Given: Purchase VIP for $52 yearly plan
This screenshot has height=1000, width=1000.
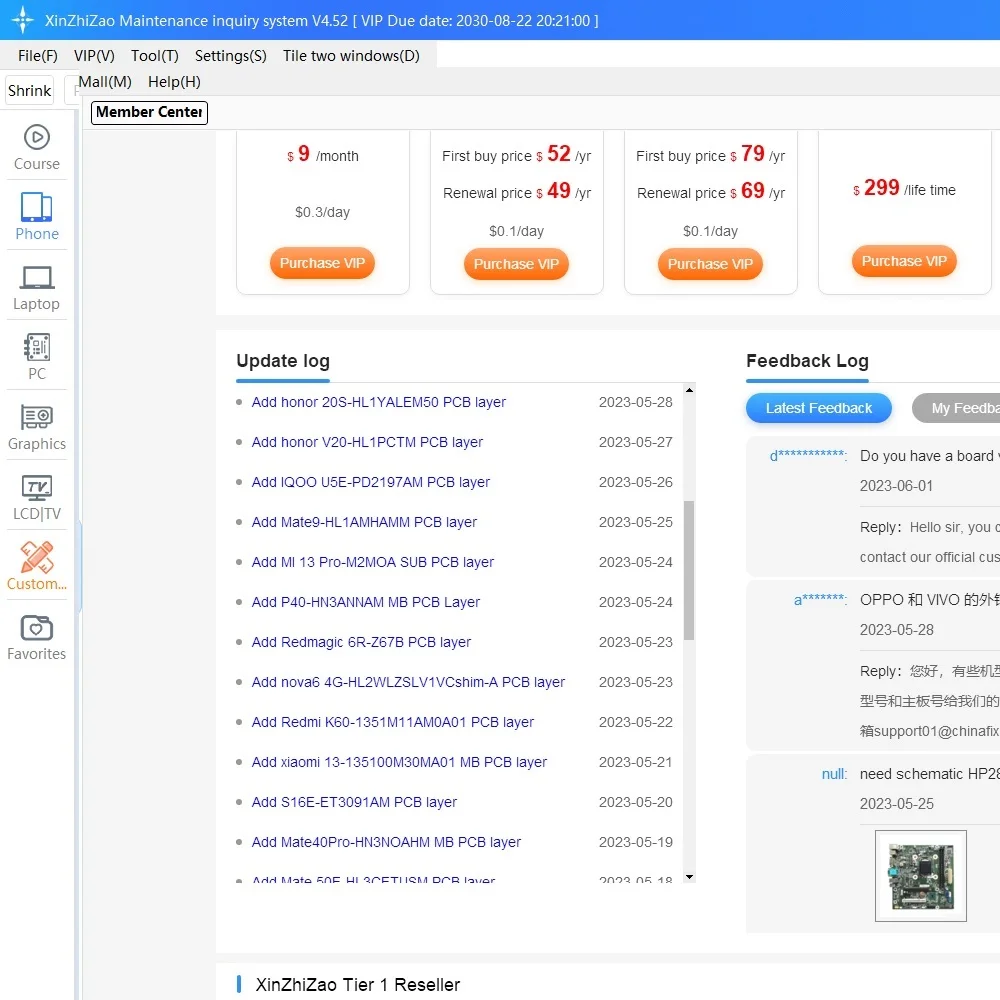Looking at the screenshot, I should (516, 264).
